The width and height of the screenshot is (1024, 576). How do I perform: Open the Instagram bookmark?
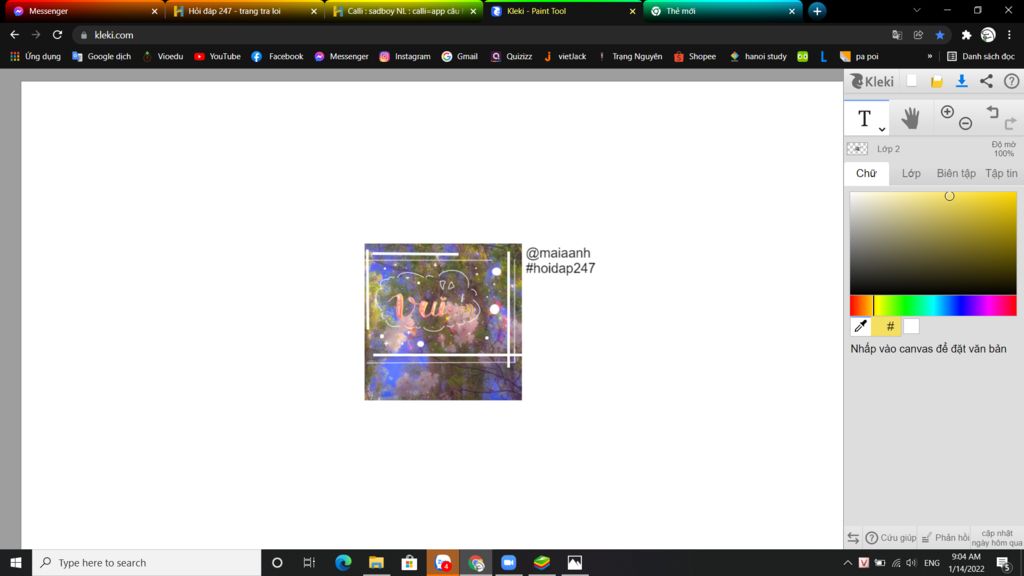pyautogui.click(x=405, y=56)
